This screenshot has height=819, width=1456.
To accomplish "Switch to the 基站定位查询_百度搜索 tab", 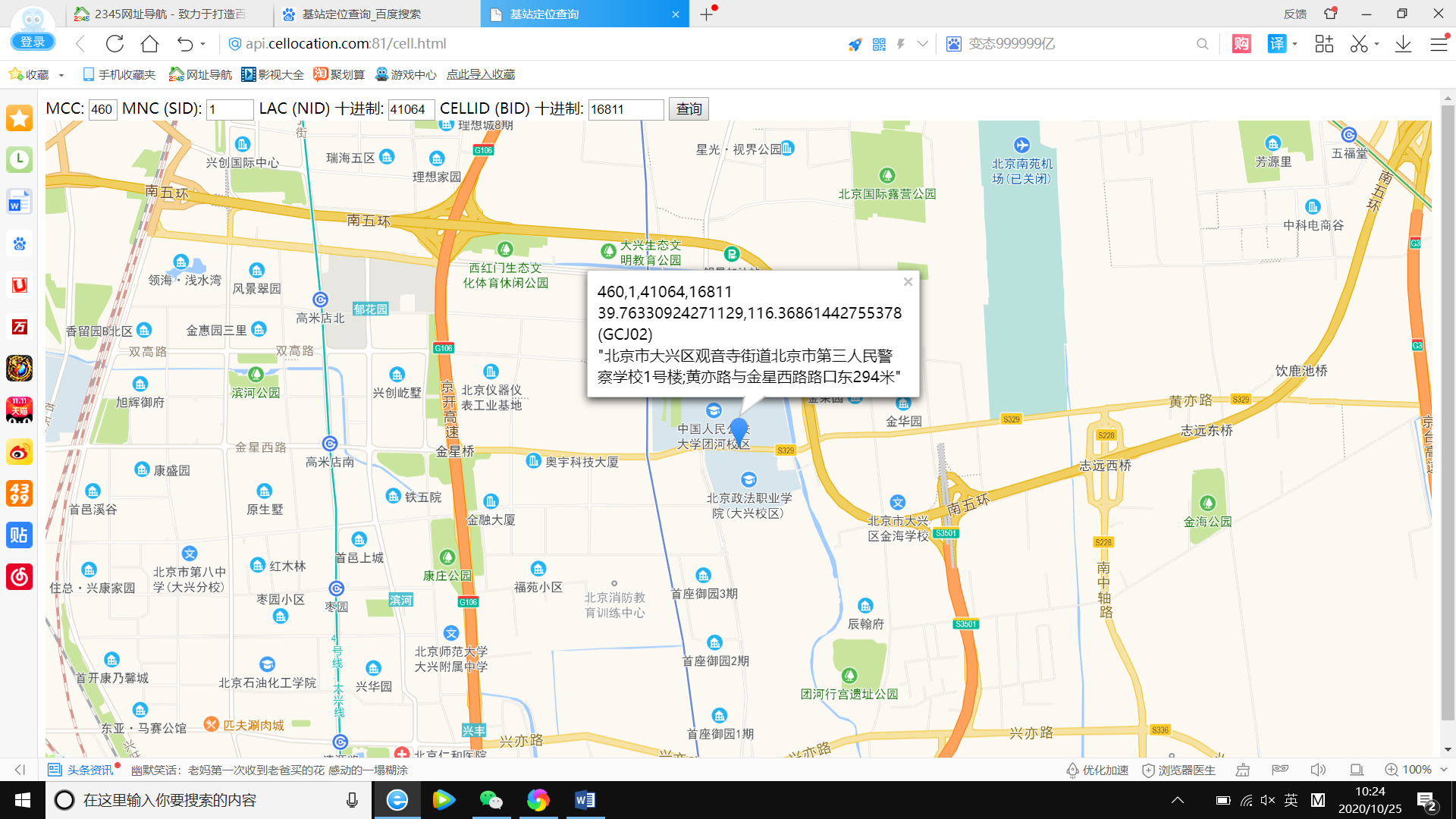I will pos(361,14).
